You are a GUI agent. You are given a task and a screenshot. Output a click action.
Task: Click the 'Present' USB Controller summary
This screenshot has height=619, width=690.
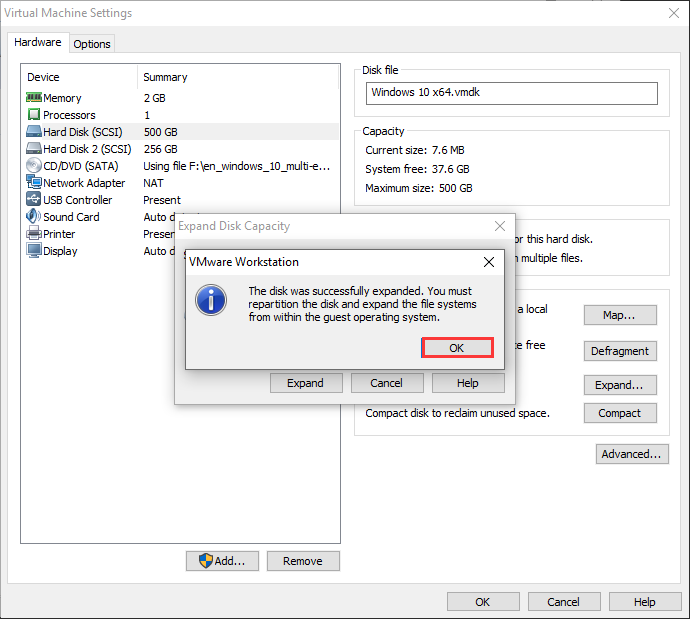coord(162,200)
